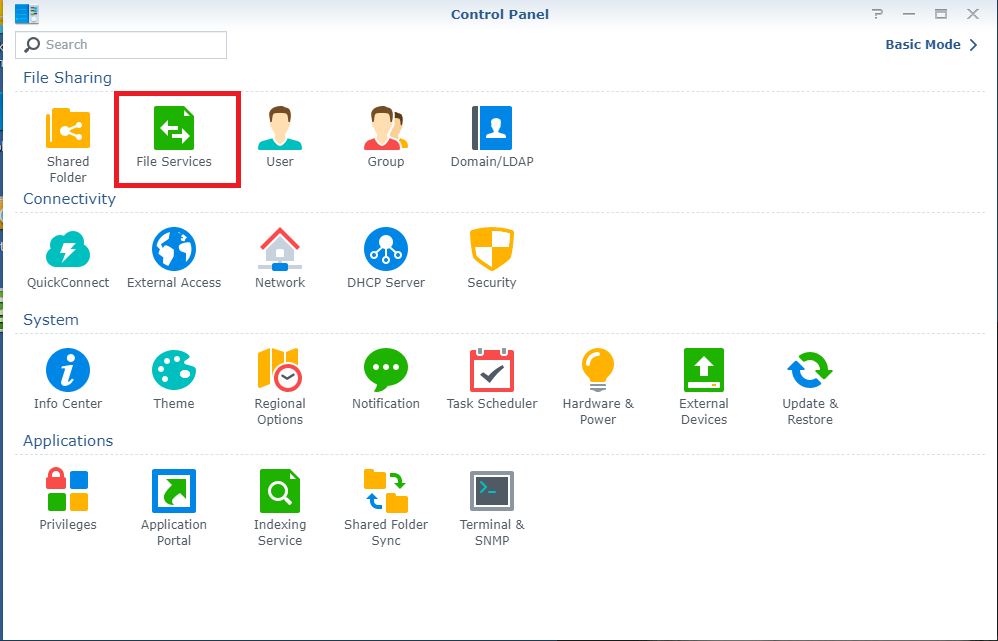Select the DHCP Server icon
998x641 pixels.
[x=386, y=251]
